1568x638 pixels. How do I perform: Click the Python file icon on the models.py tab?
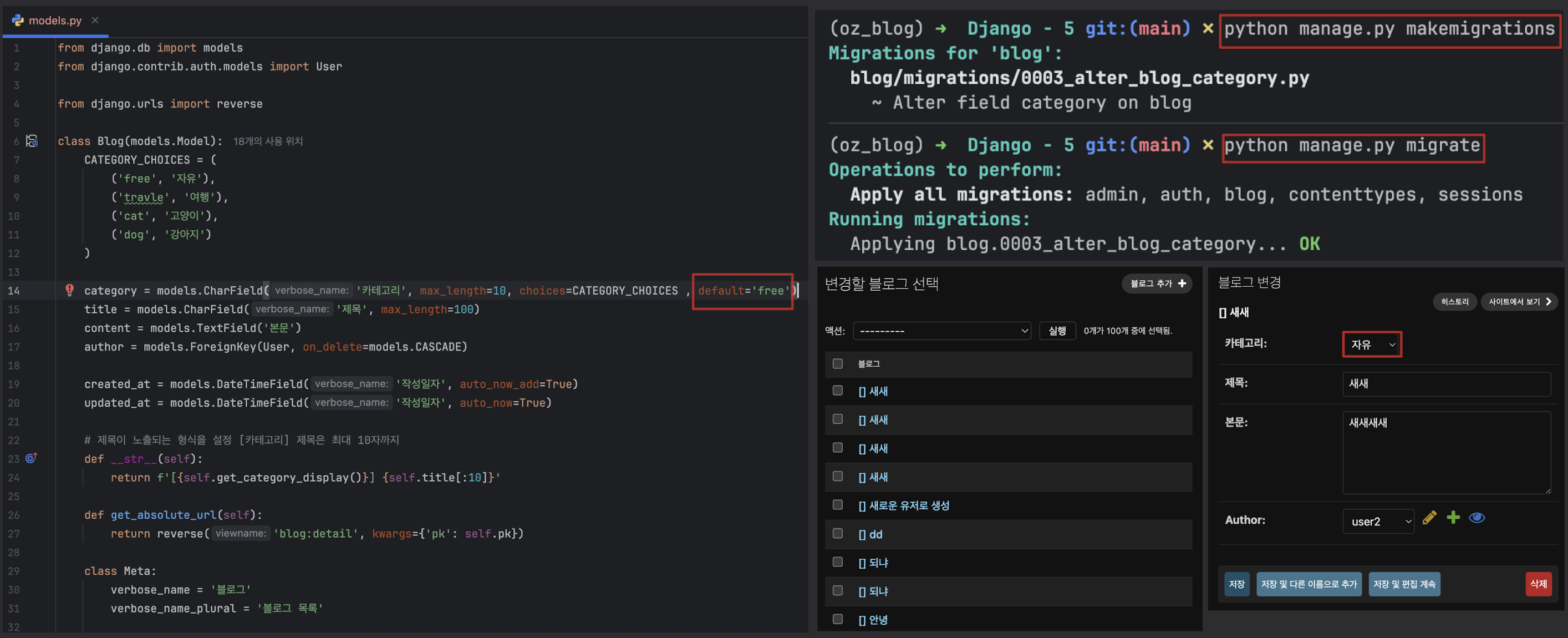click(x=18, y=20)
